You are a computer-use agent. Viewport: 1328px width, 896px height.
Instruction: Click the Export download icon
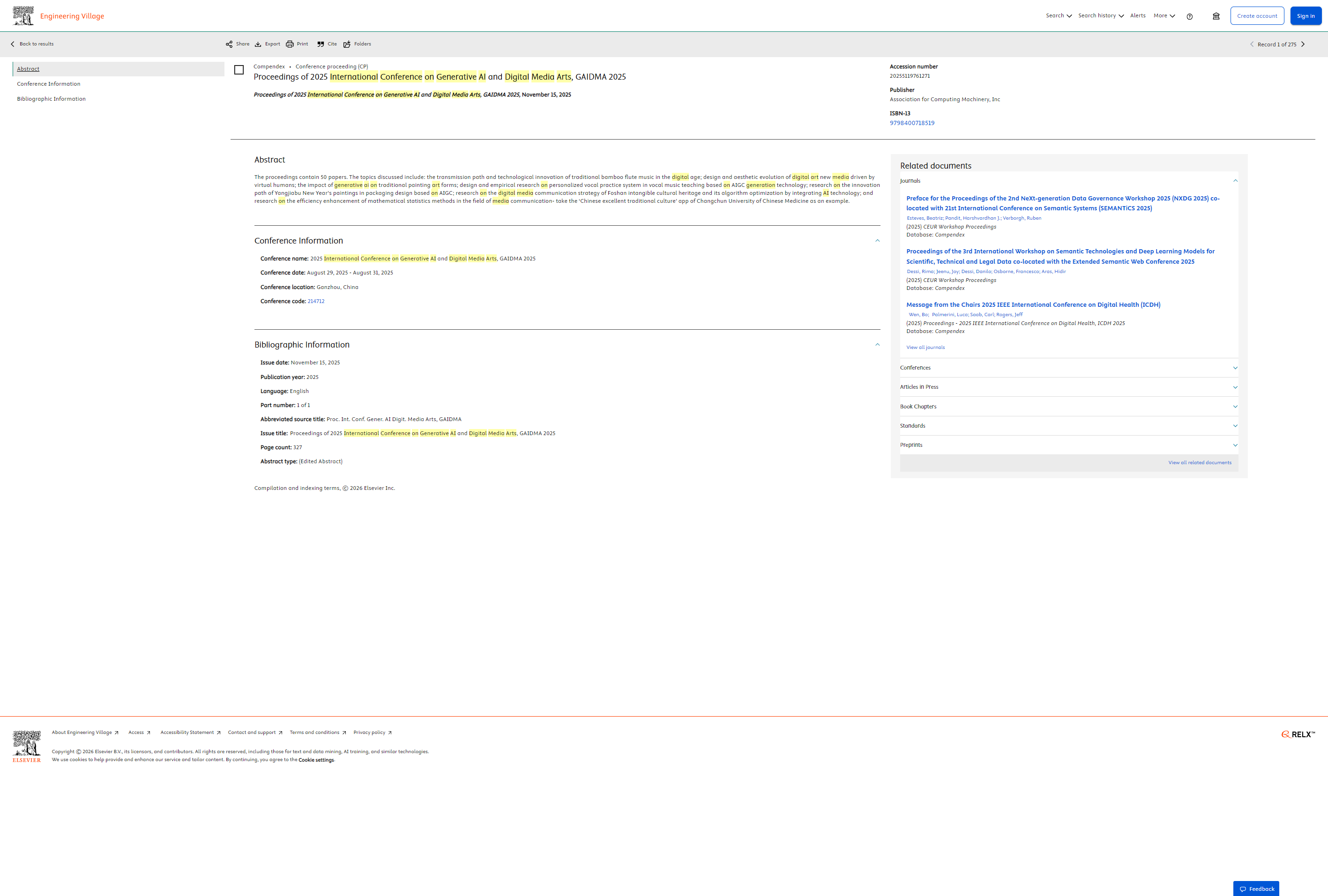point(258,44)
